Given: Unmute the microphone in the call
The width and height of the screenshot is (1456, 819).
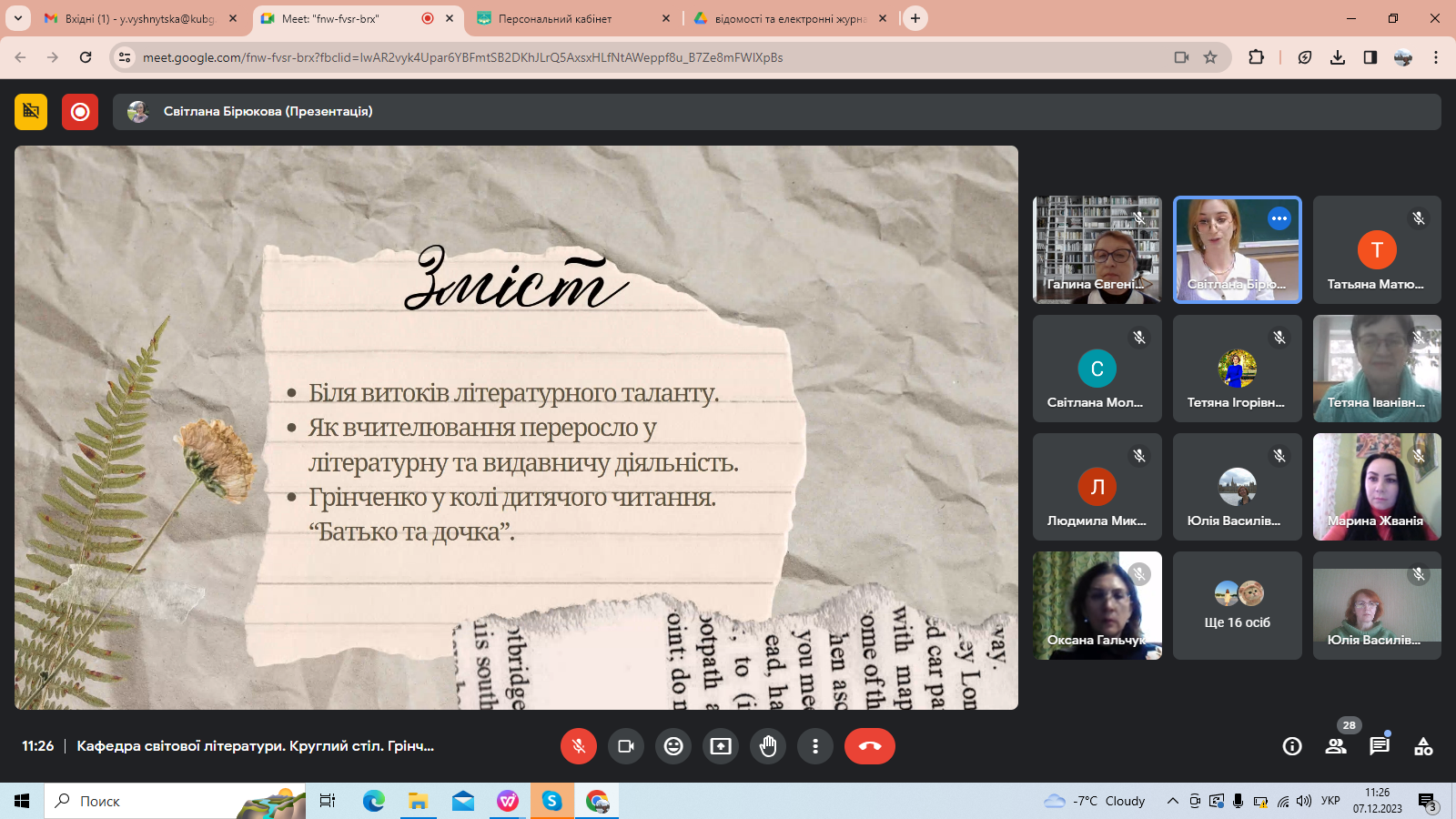Looking at the screenshot, I should [579, 746].
